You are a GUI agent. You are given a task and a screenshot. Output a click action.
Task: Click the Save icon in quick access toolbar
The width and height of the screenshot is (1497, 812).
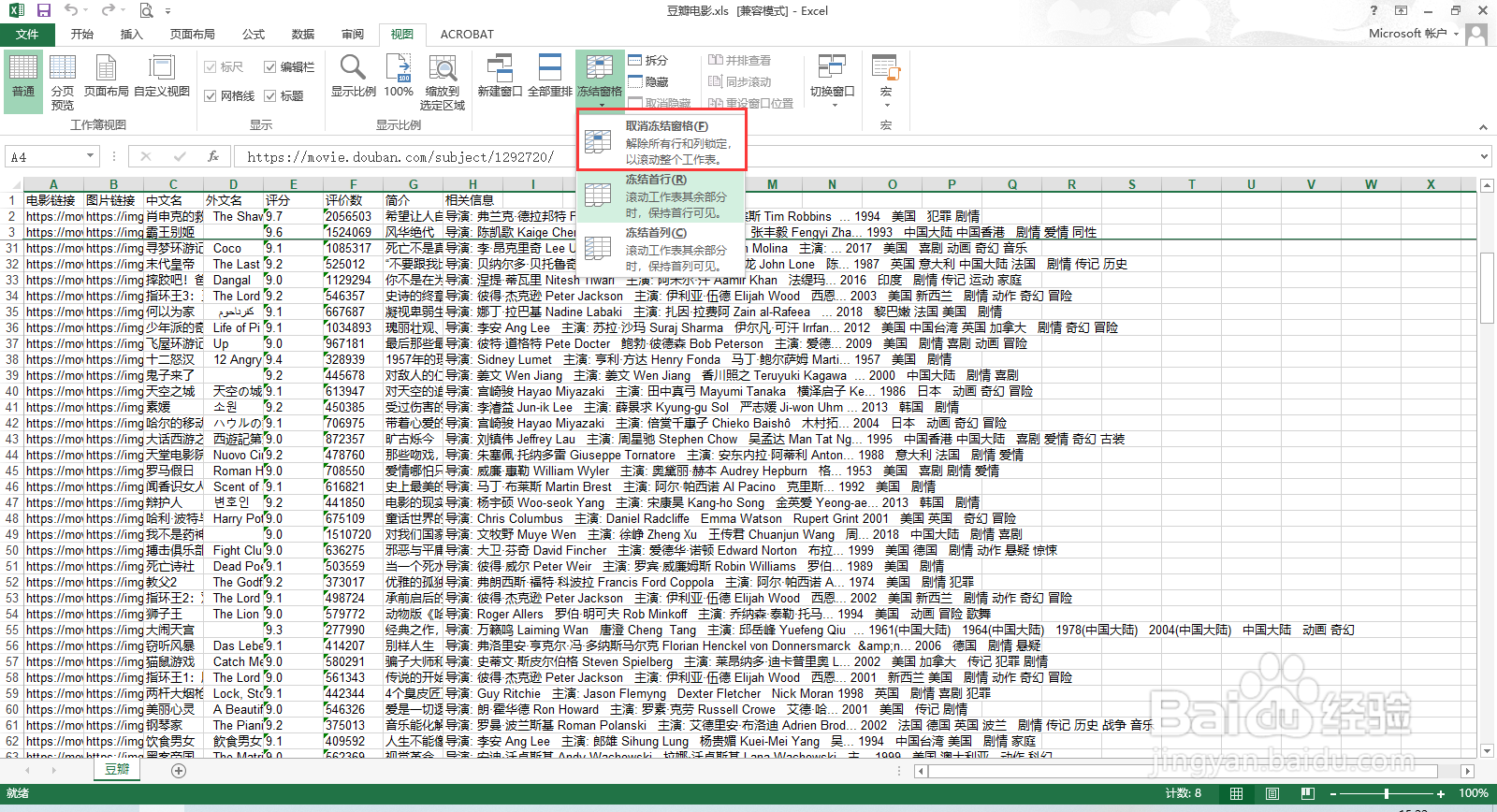pyautogui.click(x=43, y=10)
